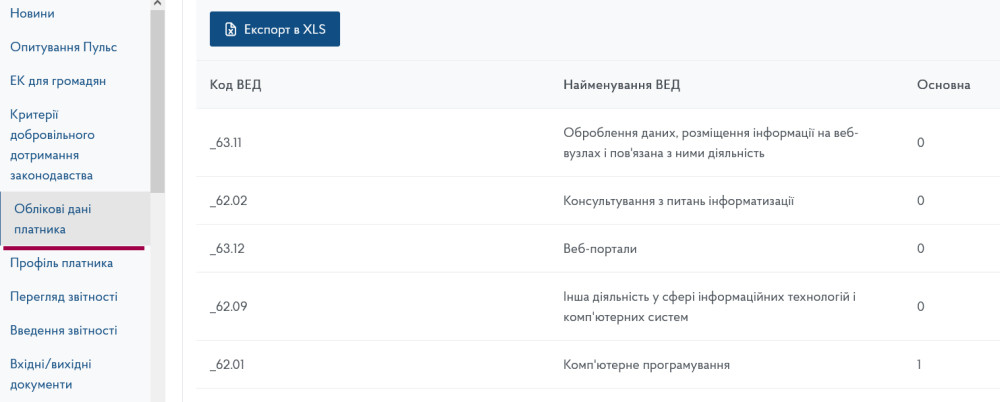Click the Основна column header
1000x402 pixels.
pos(943,85)
